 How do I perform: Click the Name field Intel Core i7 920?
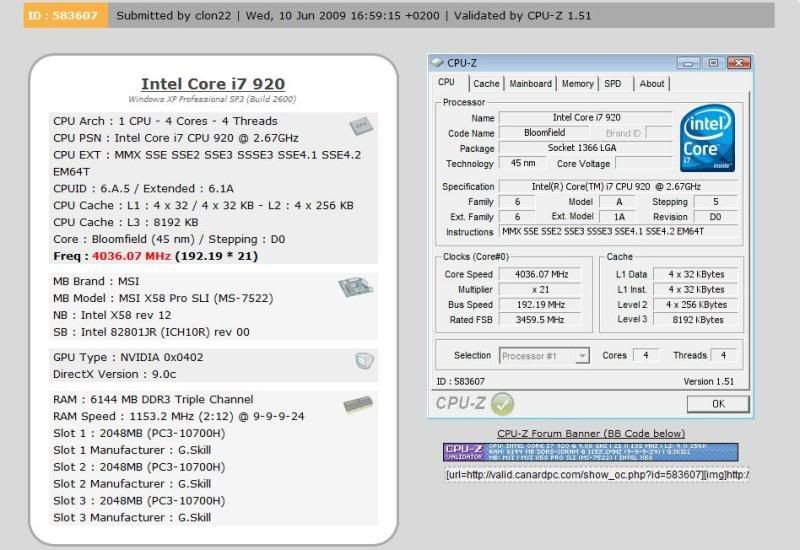(x=586, y=118)
